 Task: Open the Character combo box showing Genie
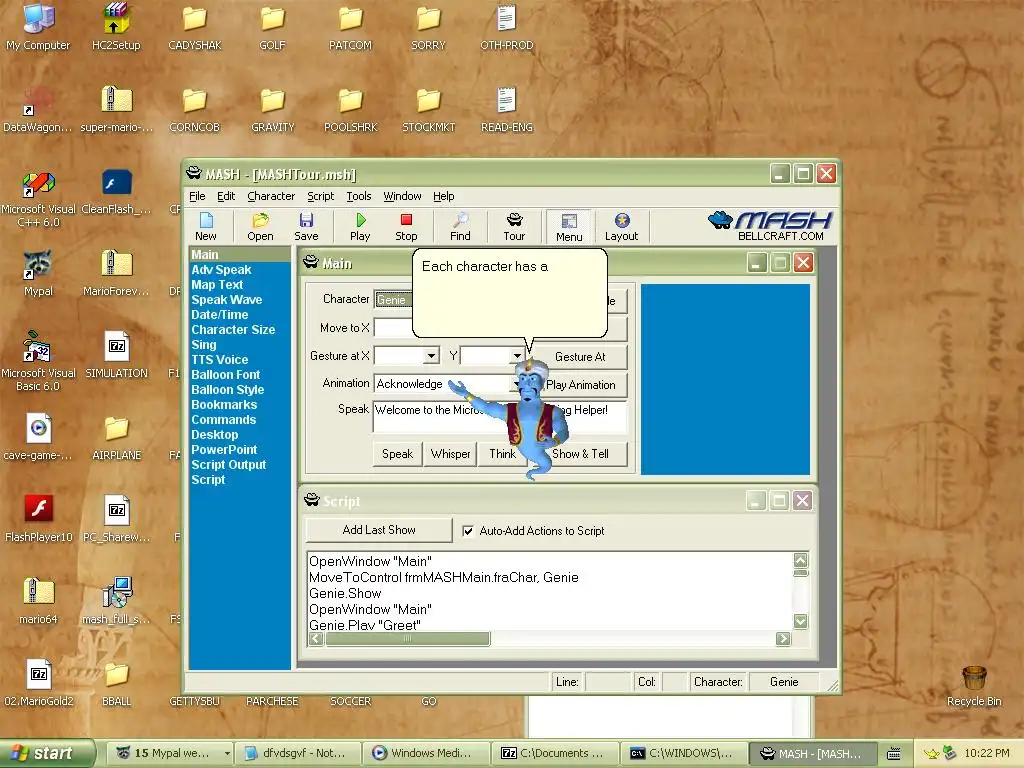tap(393, 300)
